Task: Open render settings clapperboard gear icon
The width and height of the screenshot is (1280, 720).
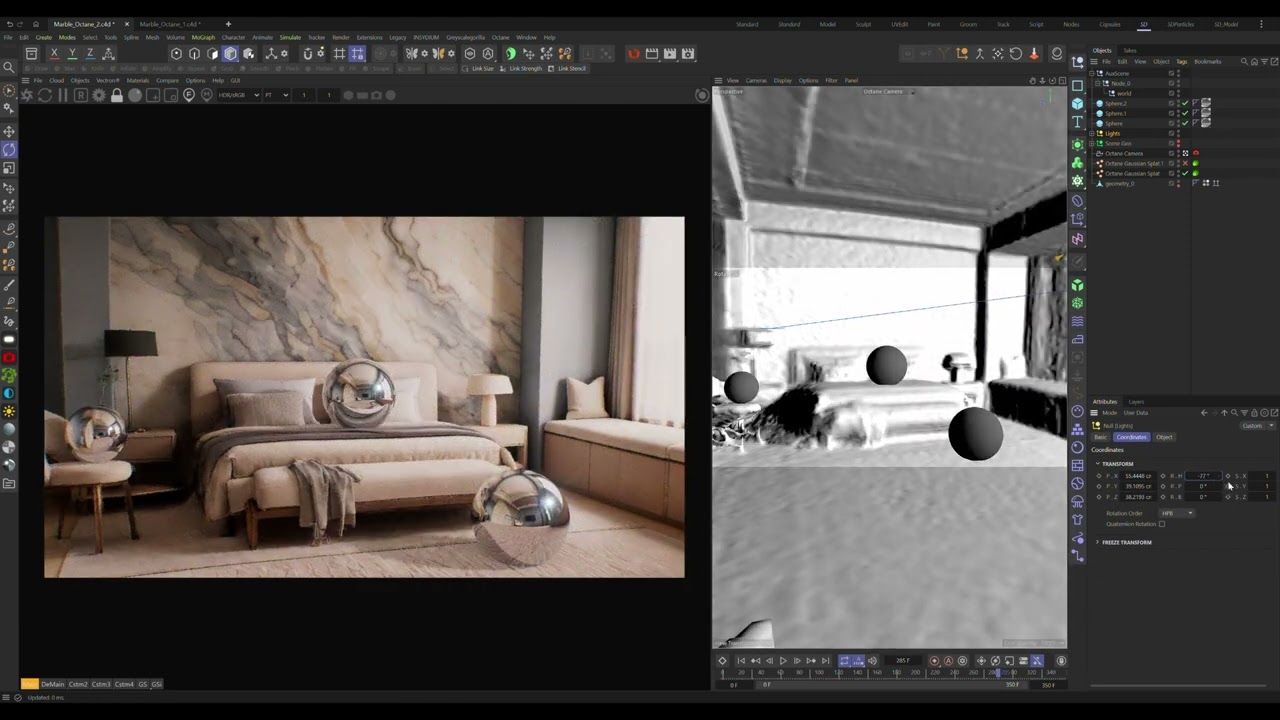Action: coord(688,54)
